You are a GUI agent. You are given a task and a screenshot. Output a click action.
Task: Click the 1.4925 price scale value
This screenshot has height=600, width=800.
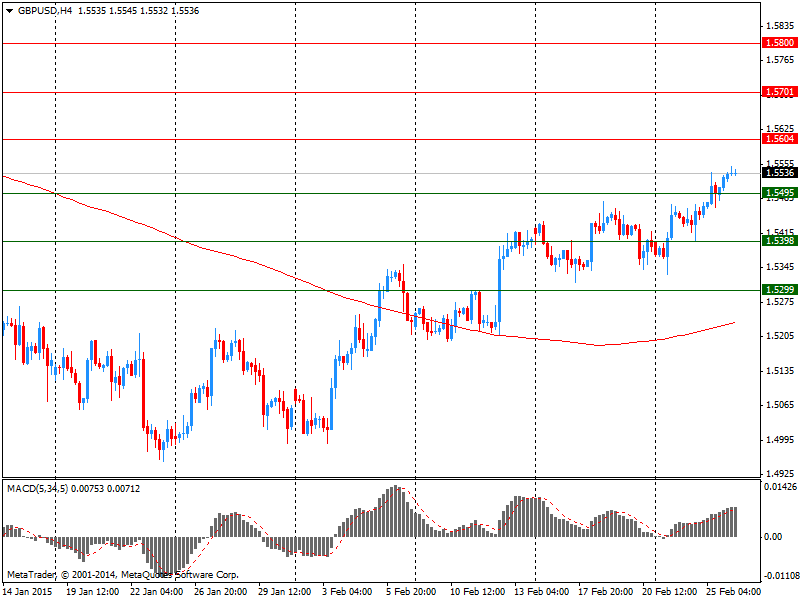pos(781,474)
